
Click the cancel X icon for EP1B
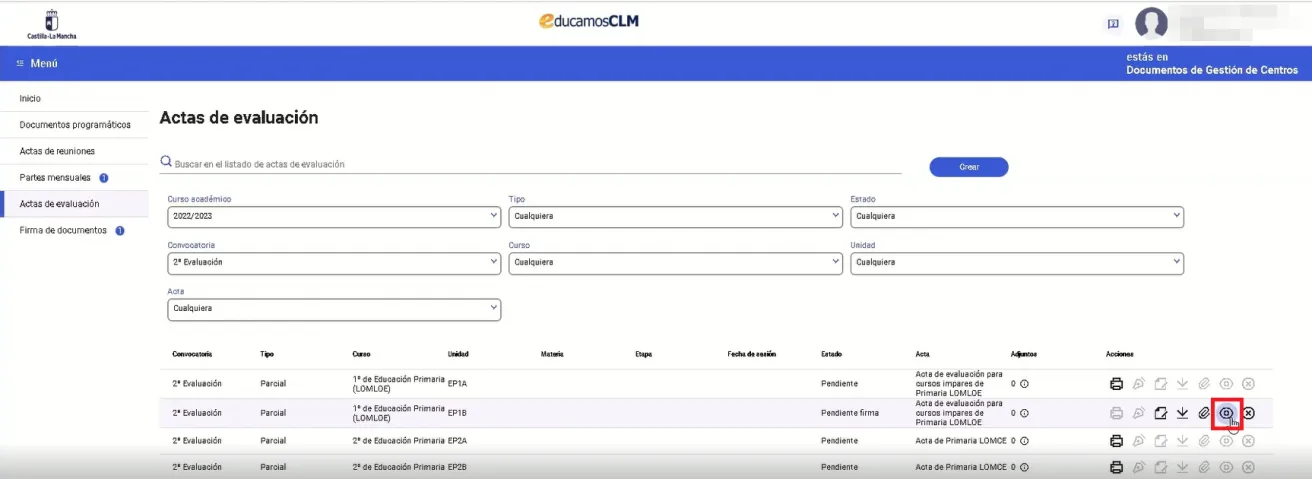click(1248, 413)
